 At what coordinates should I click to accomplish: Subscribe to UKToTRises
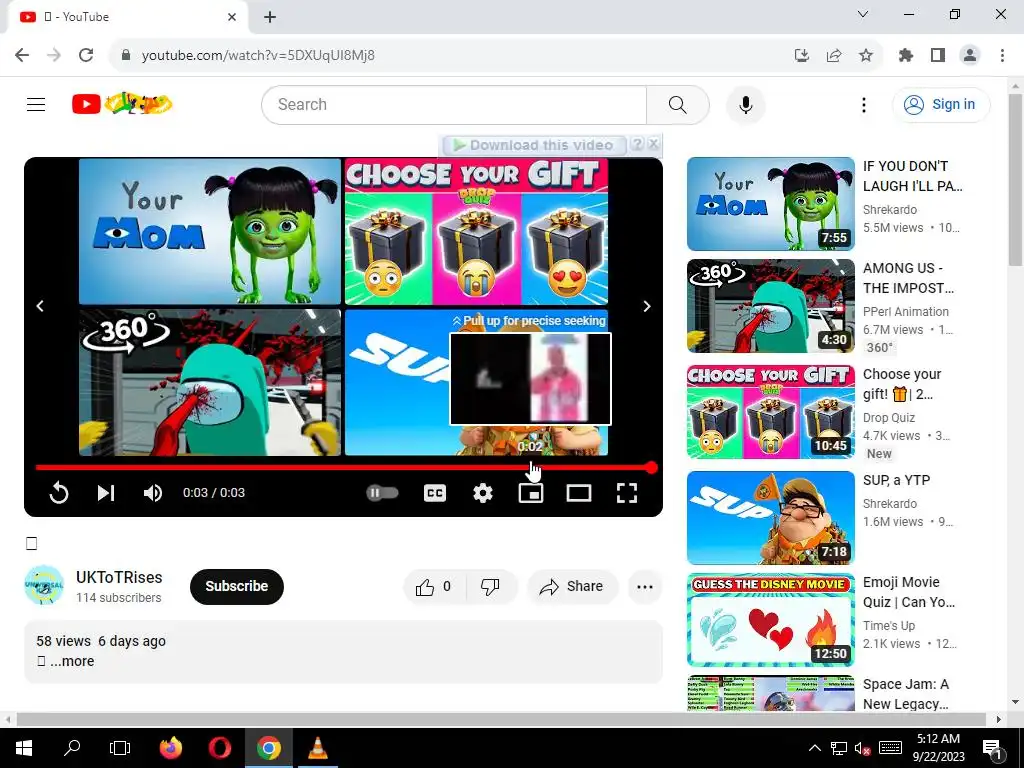(236, 586)
